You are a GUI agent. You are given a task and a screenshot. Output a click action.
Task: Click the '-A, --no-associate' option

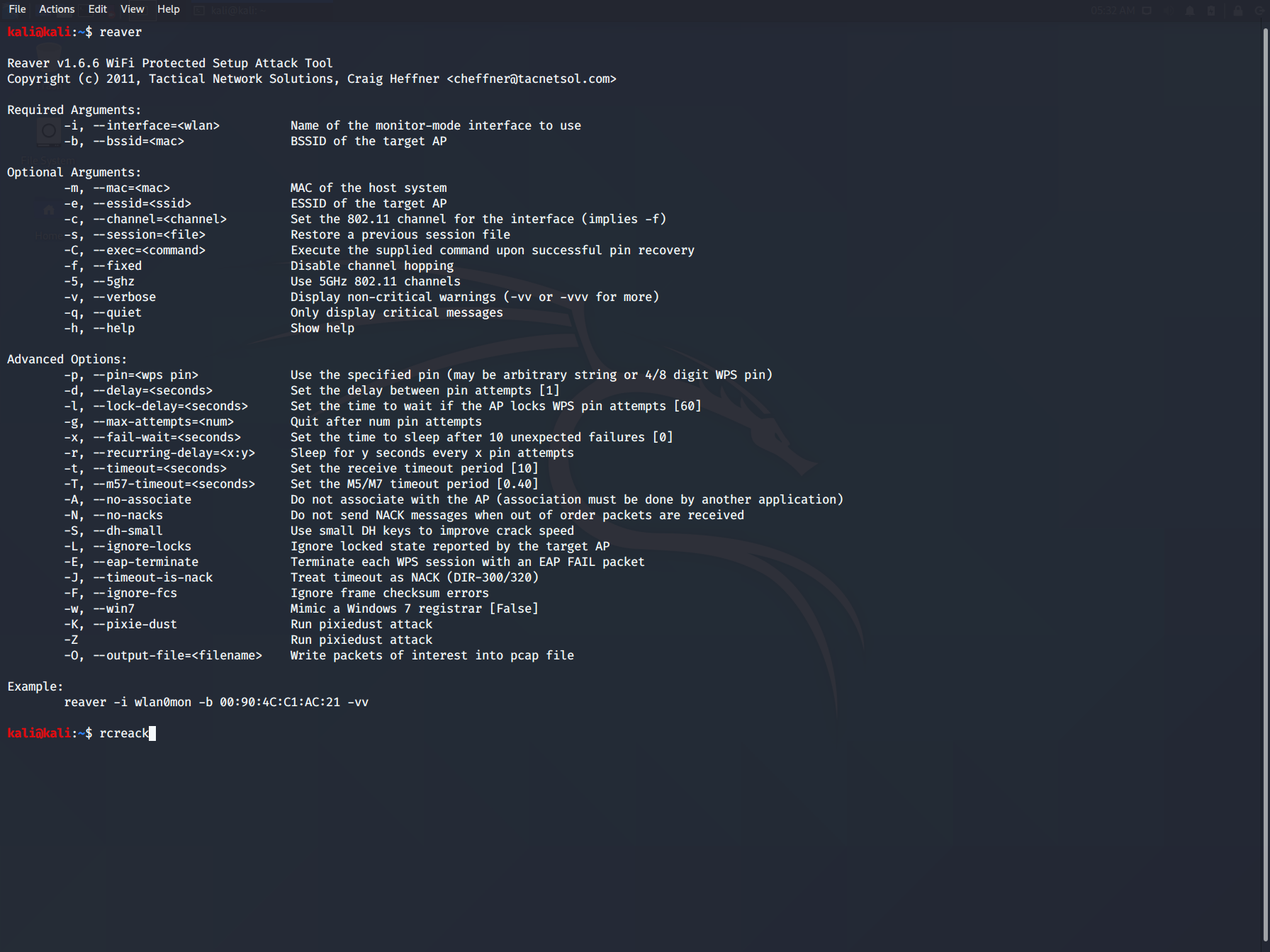click(x=128, y=499)
